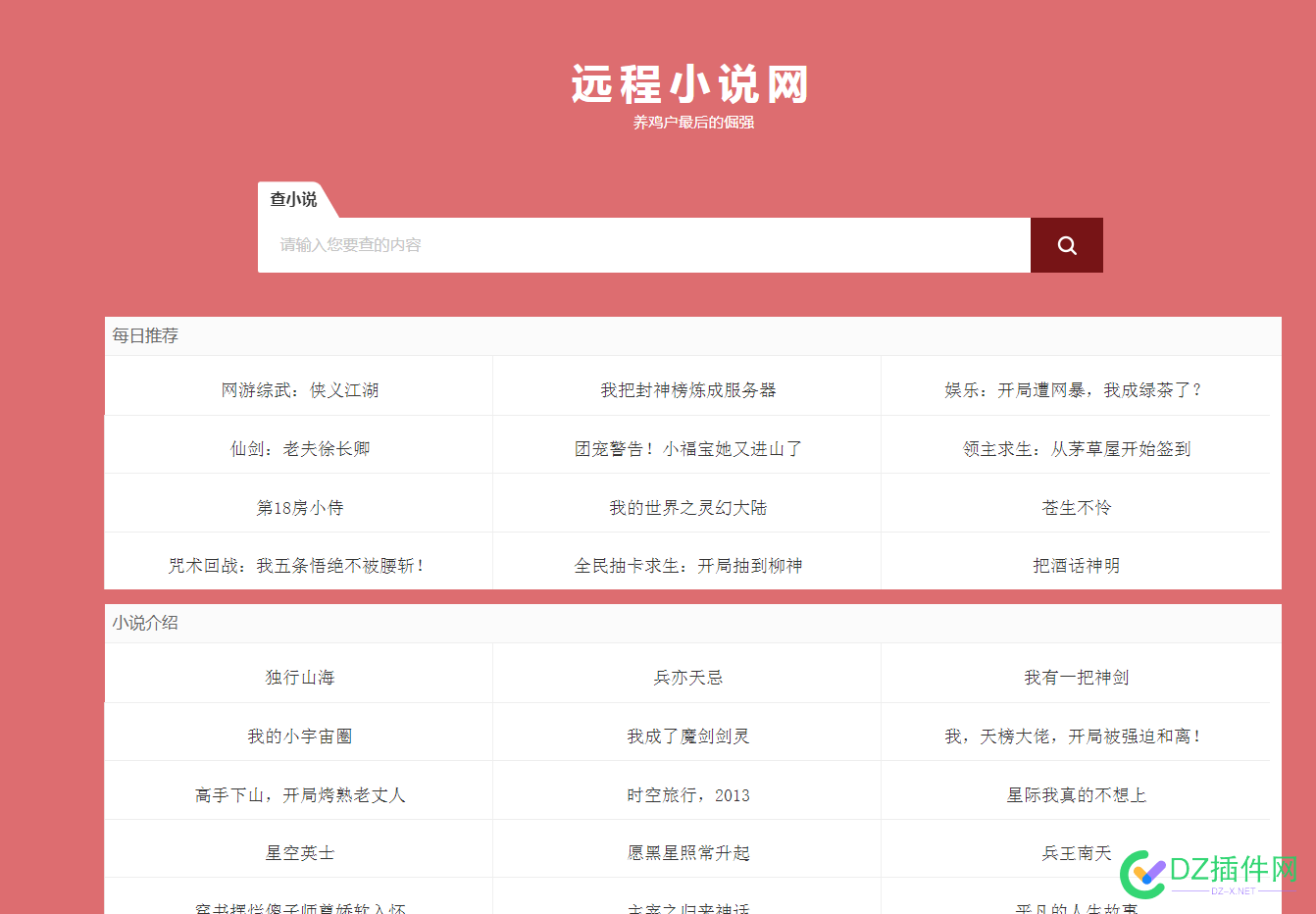Open novel 我，天榜大佬，开局被强迫和离！

(x=1073, y=736)
